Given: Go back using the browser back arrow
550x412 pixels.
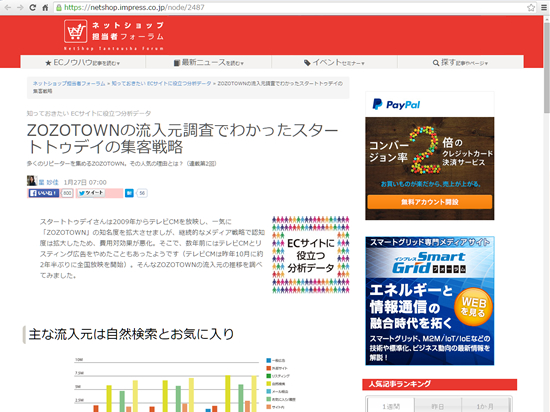Looking at the screenshot, I should (7, 7).
